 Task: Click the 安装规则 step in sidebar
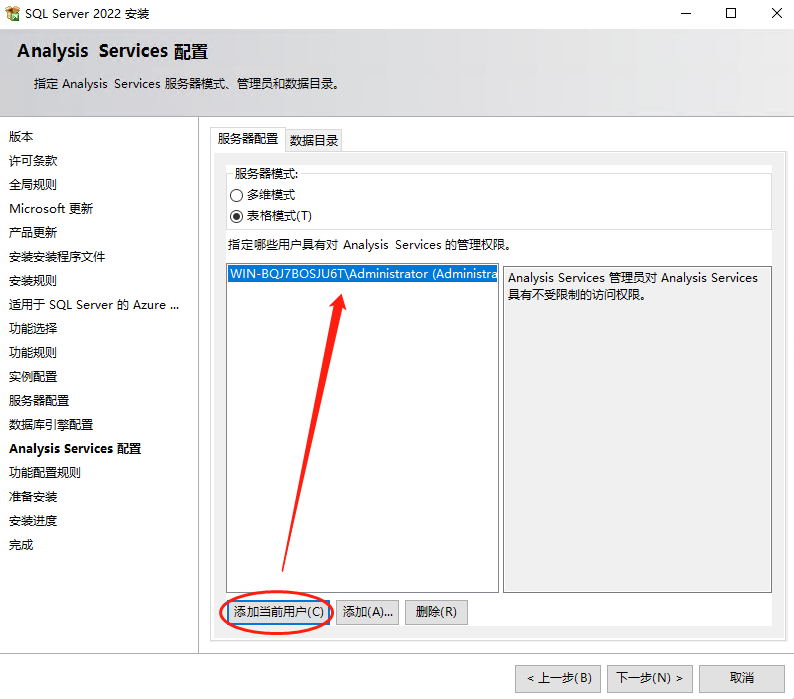33,281
